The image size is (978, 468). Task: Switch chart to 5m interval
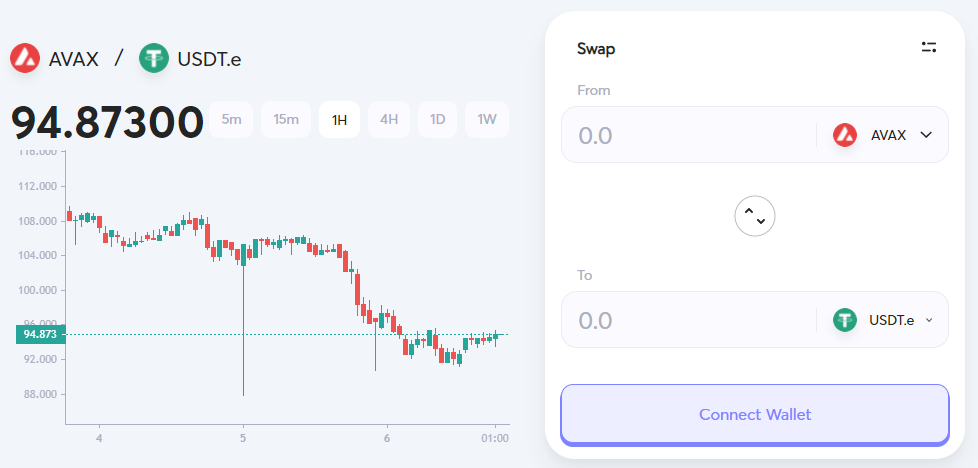231,120
